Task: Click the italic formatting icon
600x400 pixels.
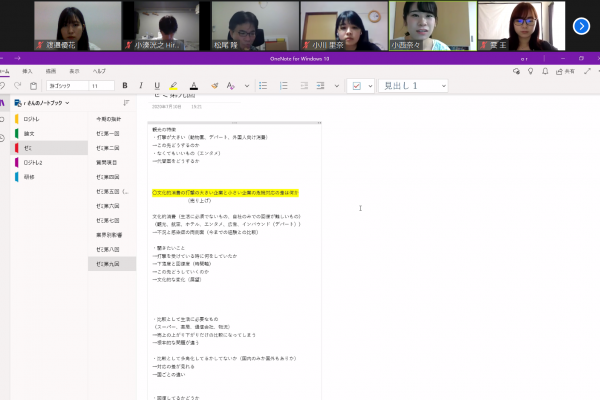Action: tap(141, 86)
